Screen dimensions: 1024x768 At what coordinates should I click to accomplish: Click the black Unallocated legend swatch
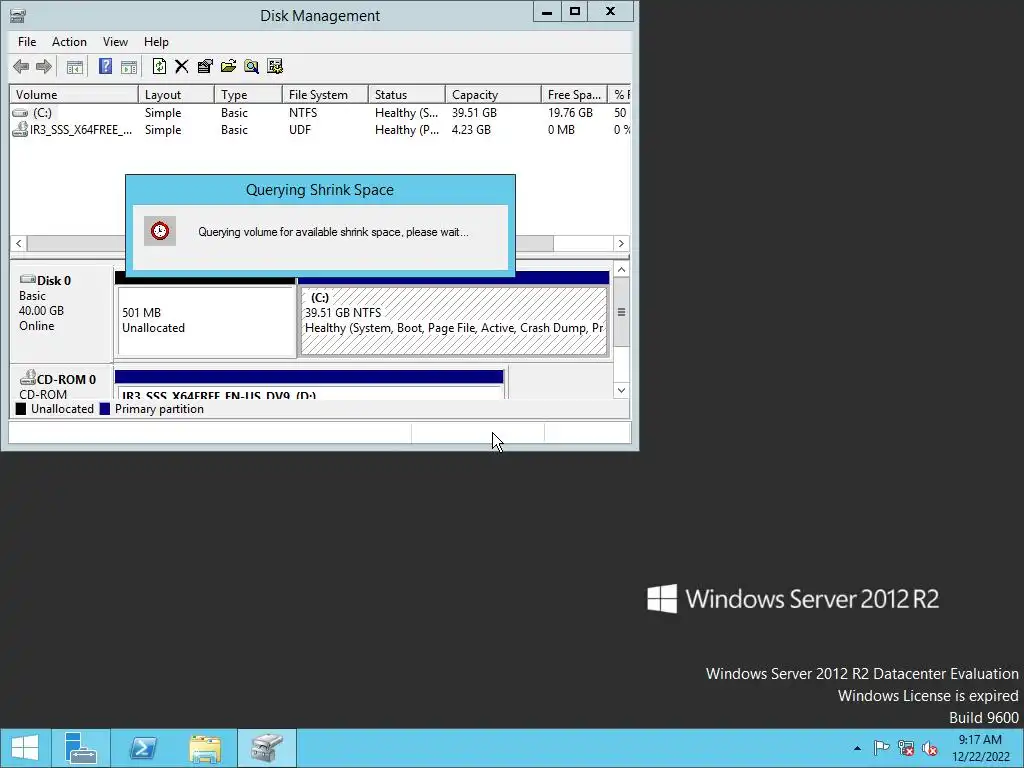click(21, 409)
